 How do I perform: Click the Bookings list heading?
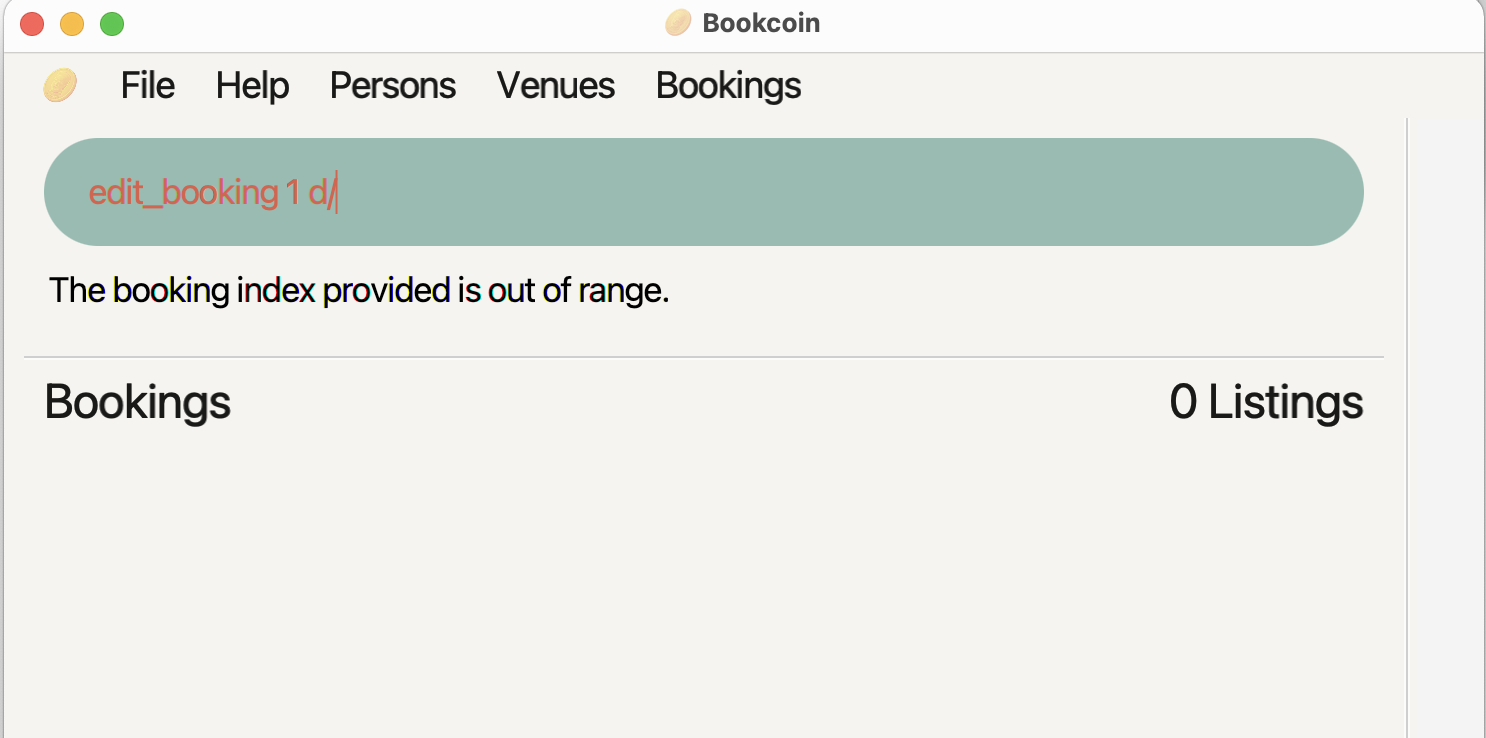(x=138, y=402)
